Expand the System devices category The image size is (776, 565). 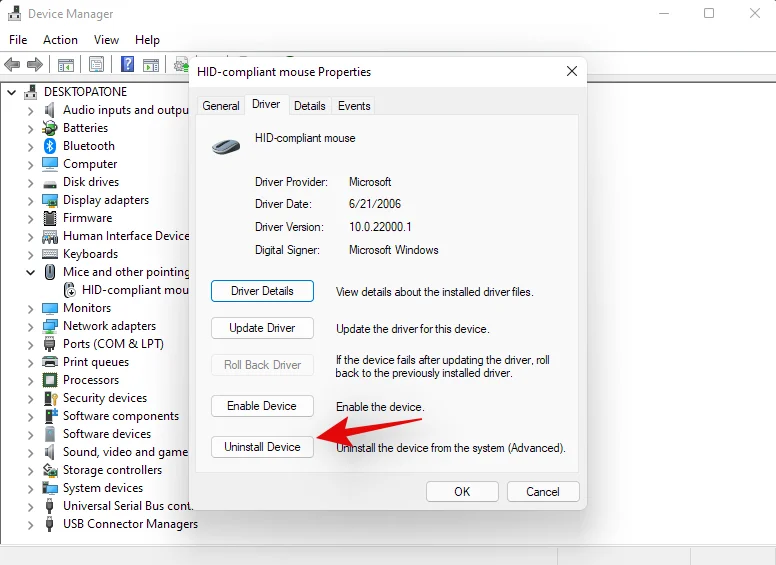30,489
